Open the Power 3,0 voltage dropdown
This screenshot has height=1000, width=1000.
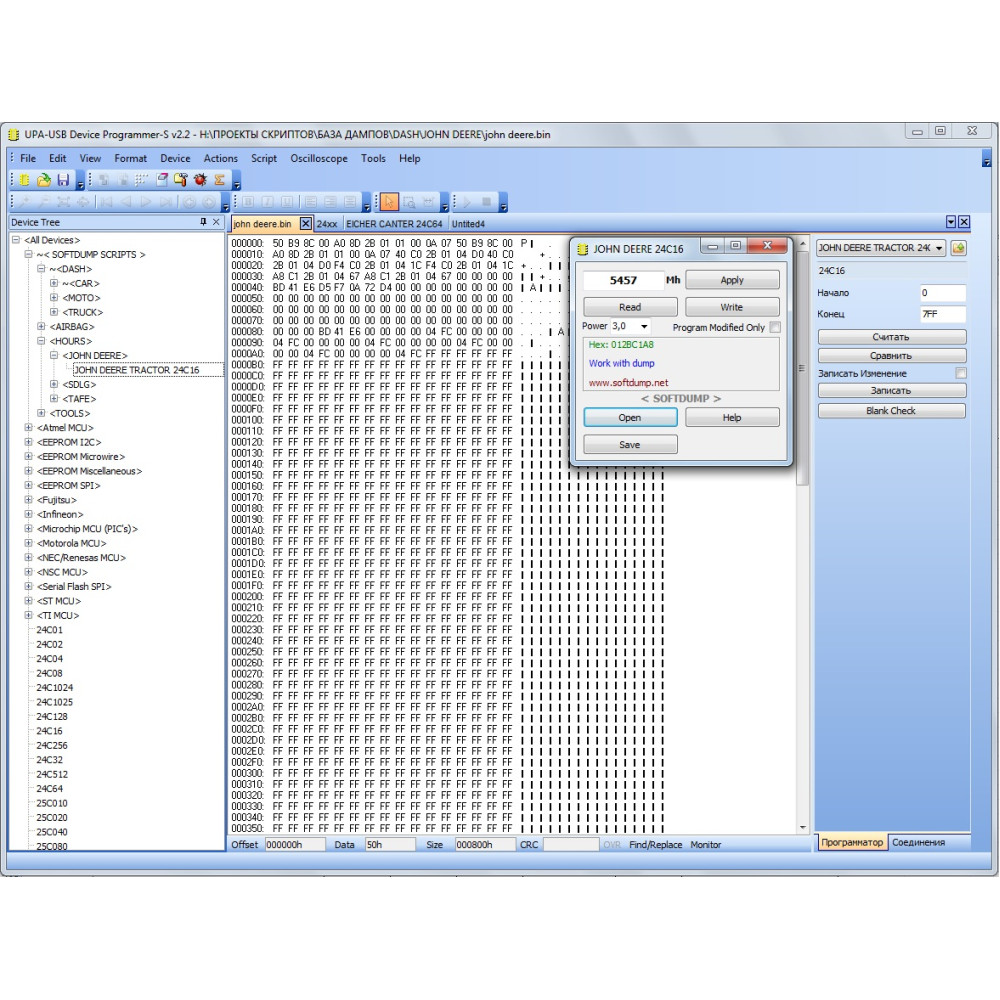[x=644, y=326]
